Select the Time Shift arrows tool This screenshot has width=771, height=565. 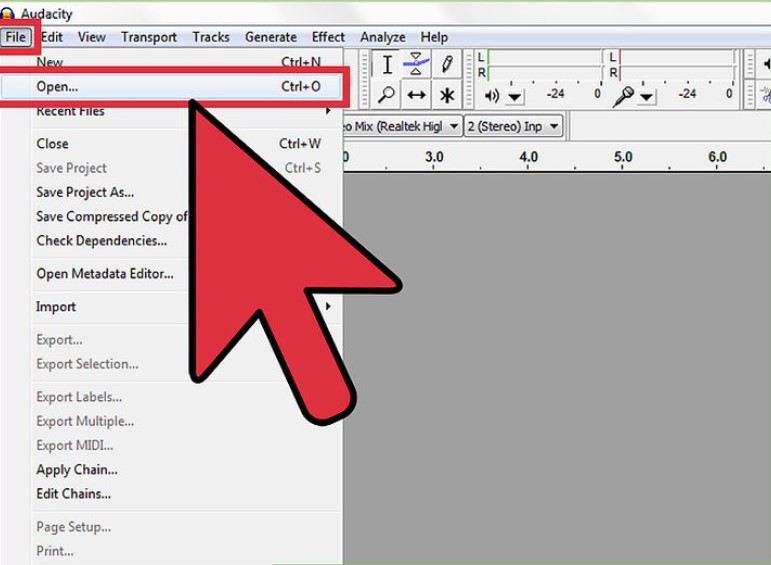416,94
